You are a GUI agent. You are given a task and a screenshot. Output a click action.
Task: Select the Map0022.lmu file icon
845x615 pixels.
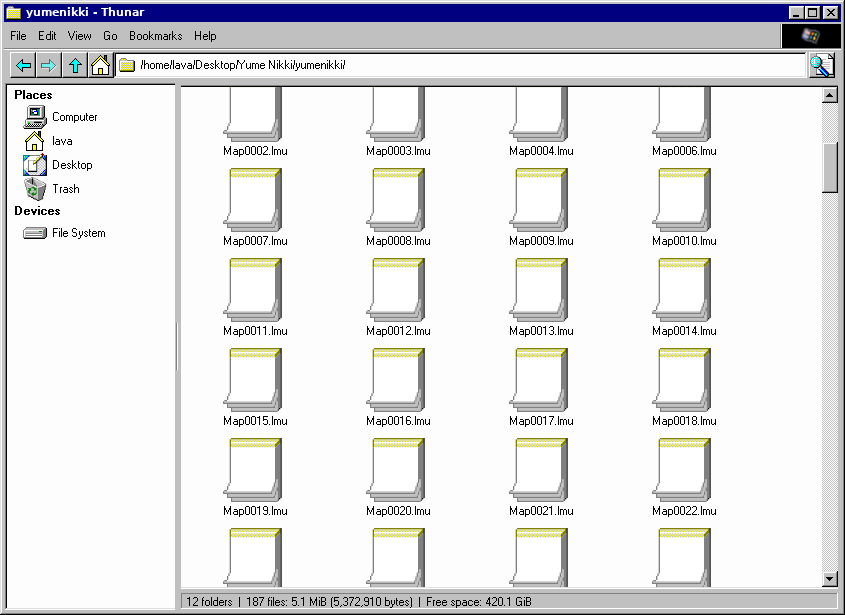coord(682,469)
